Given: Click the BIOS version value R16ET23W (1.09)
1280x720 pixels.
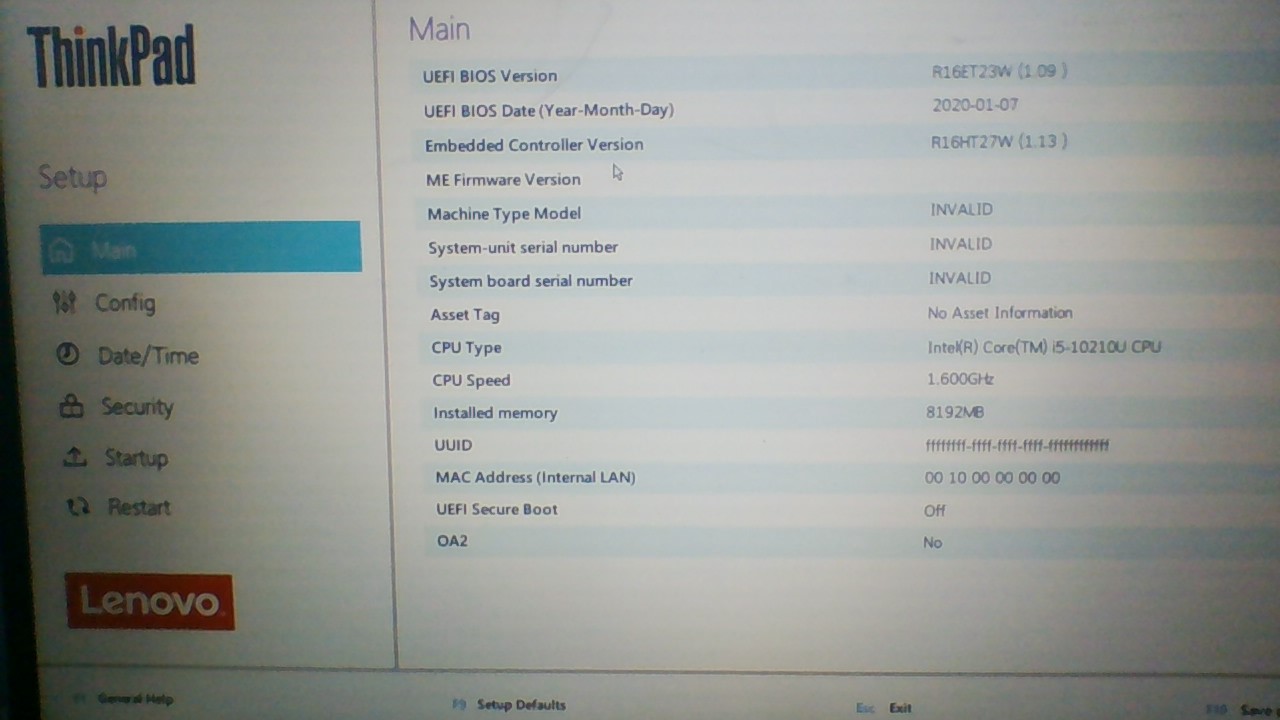Looking at the screenshot, I should tap(999, 71).
